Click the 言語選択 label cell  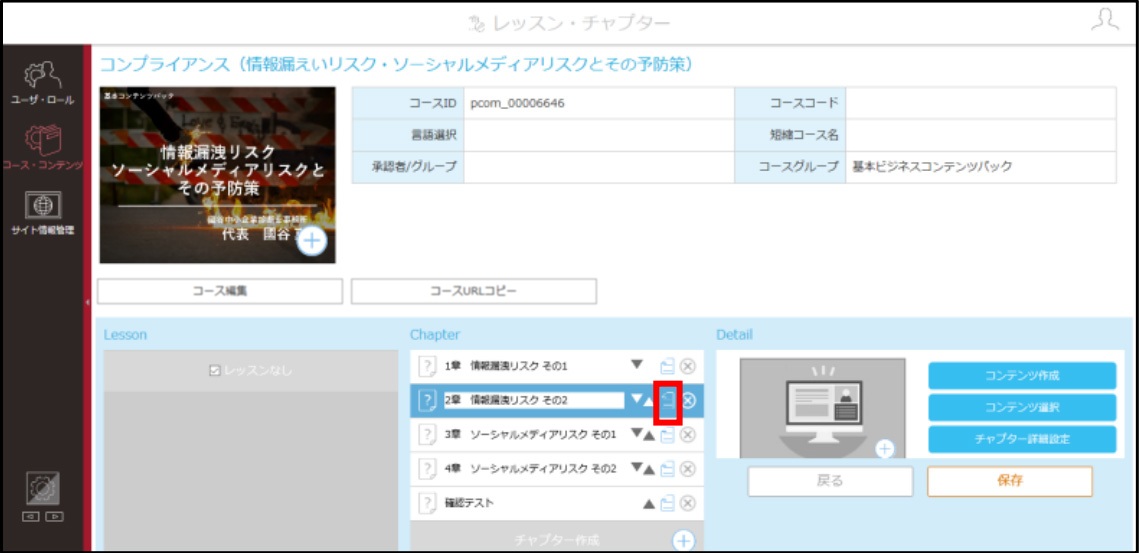[408, 135]
